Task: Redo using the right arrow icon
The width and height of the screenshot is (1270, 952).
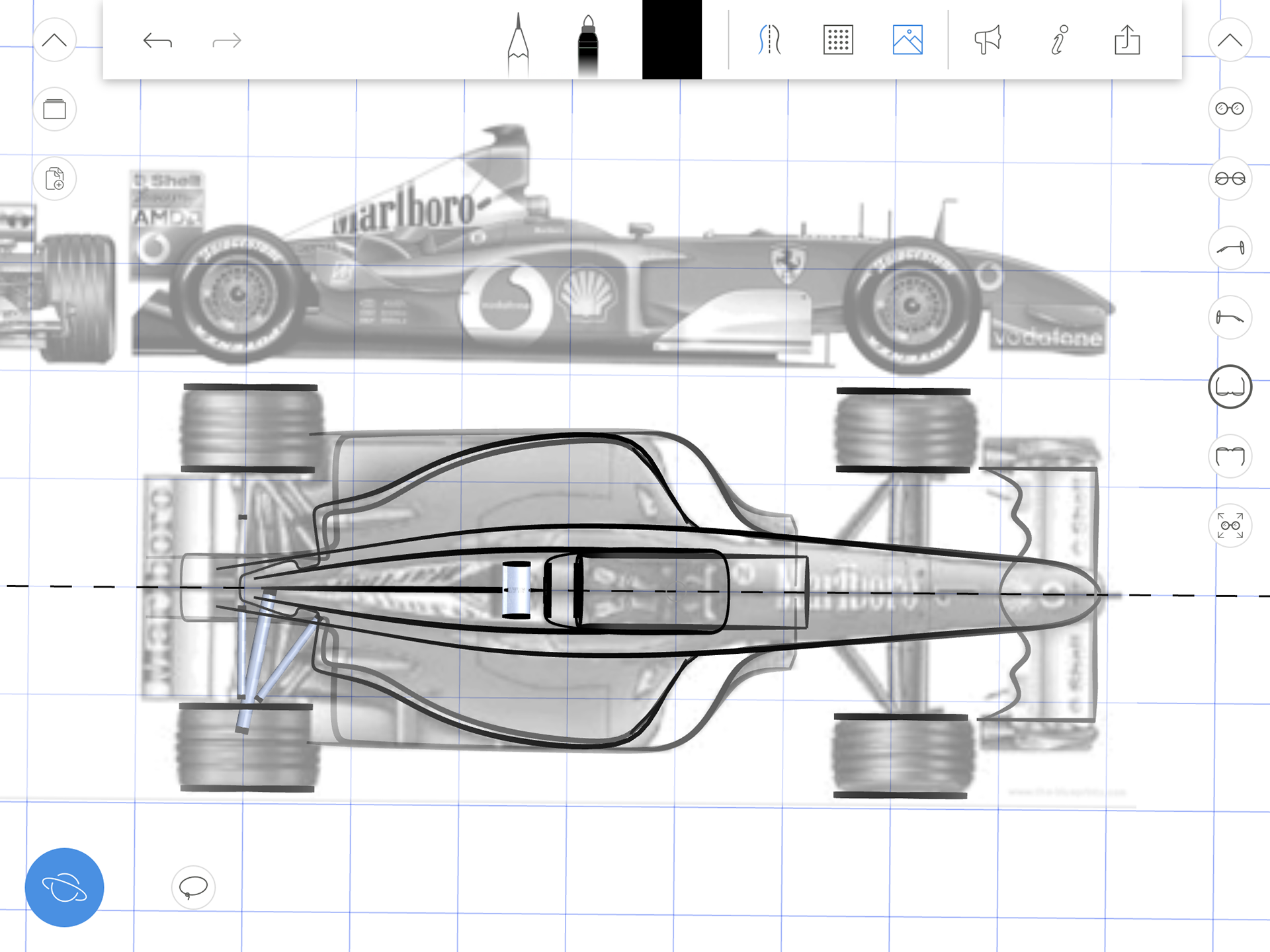Action: [x=227, y=41]
